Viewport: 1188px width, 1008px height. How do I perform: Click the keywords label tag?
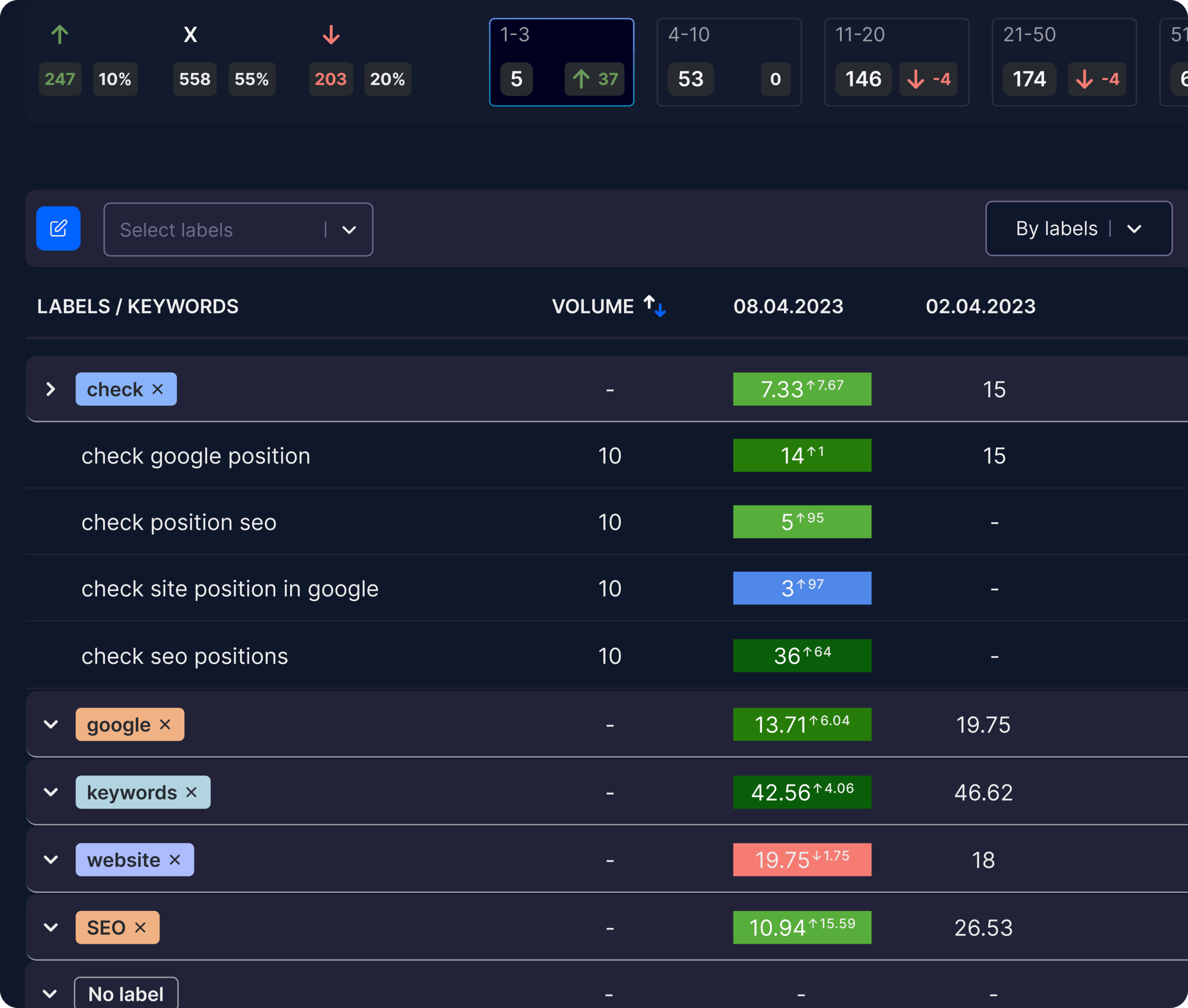[143, 792]
